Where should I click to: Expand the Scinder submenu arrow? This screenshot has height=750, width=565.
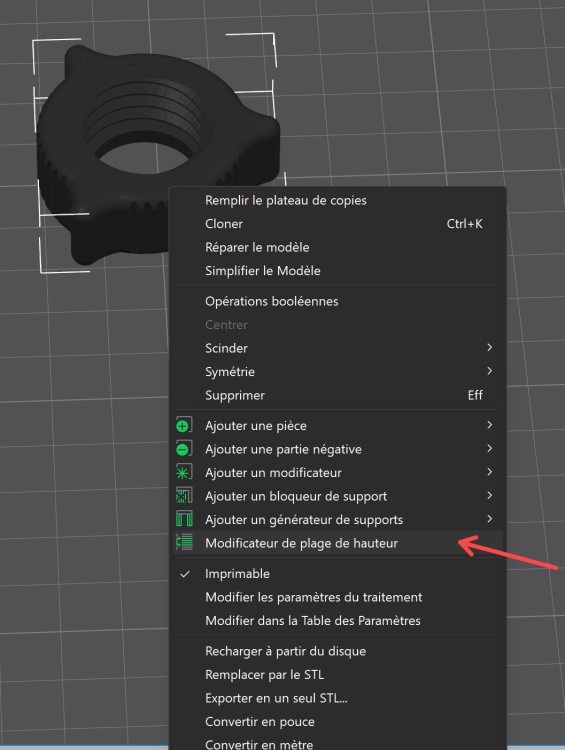click(x=489, y=348)
